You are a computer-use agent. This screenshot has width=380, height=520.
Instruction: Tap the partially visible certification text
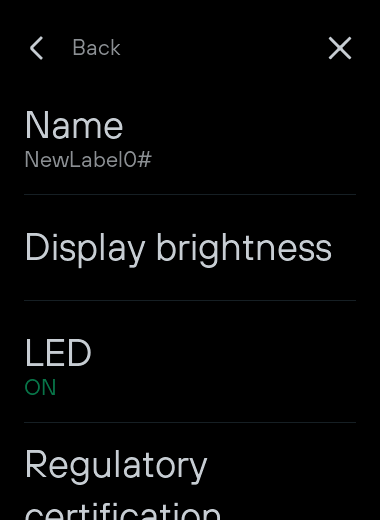pos(122,512)
